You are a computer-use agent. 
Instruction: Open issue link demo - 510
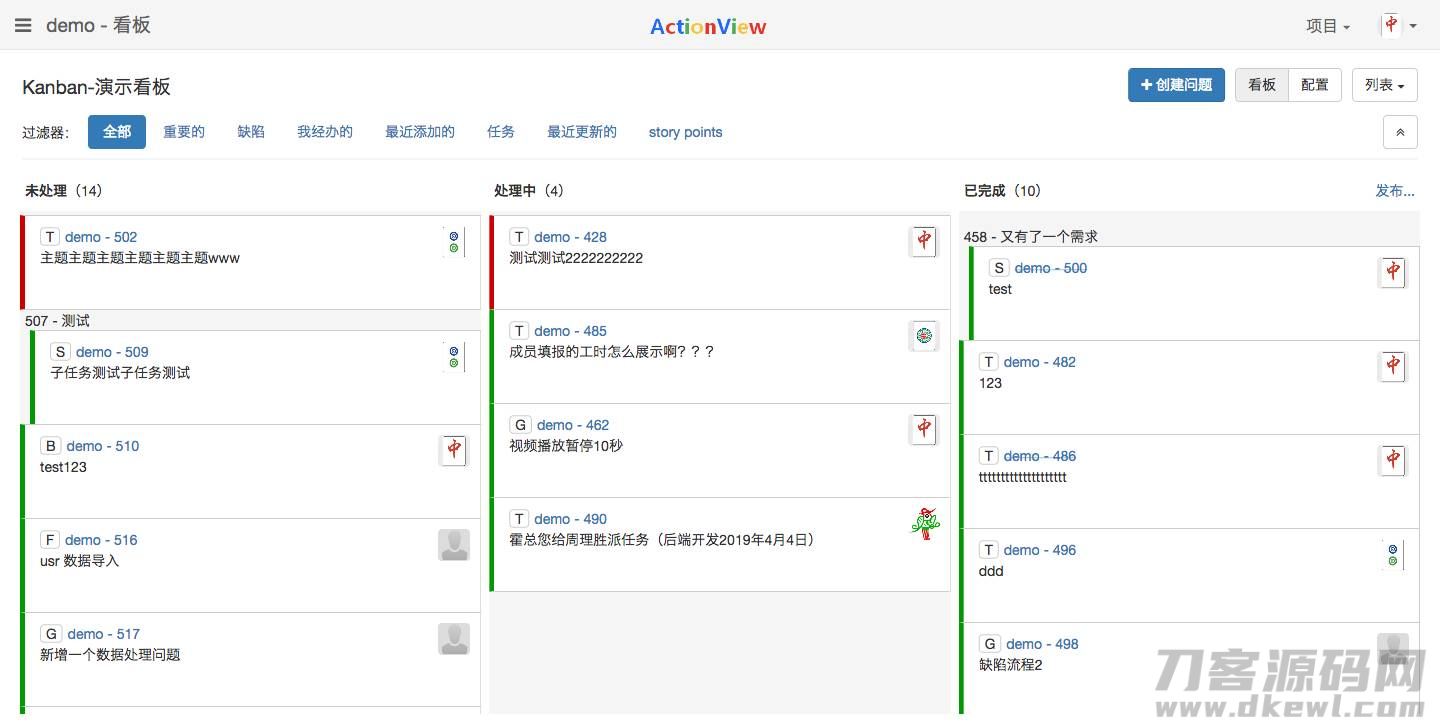(103, 446)
